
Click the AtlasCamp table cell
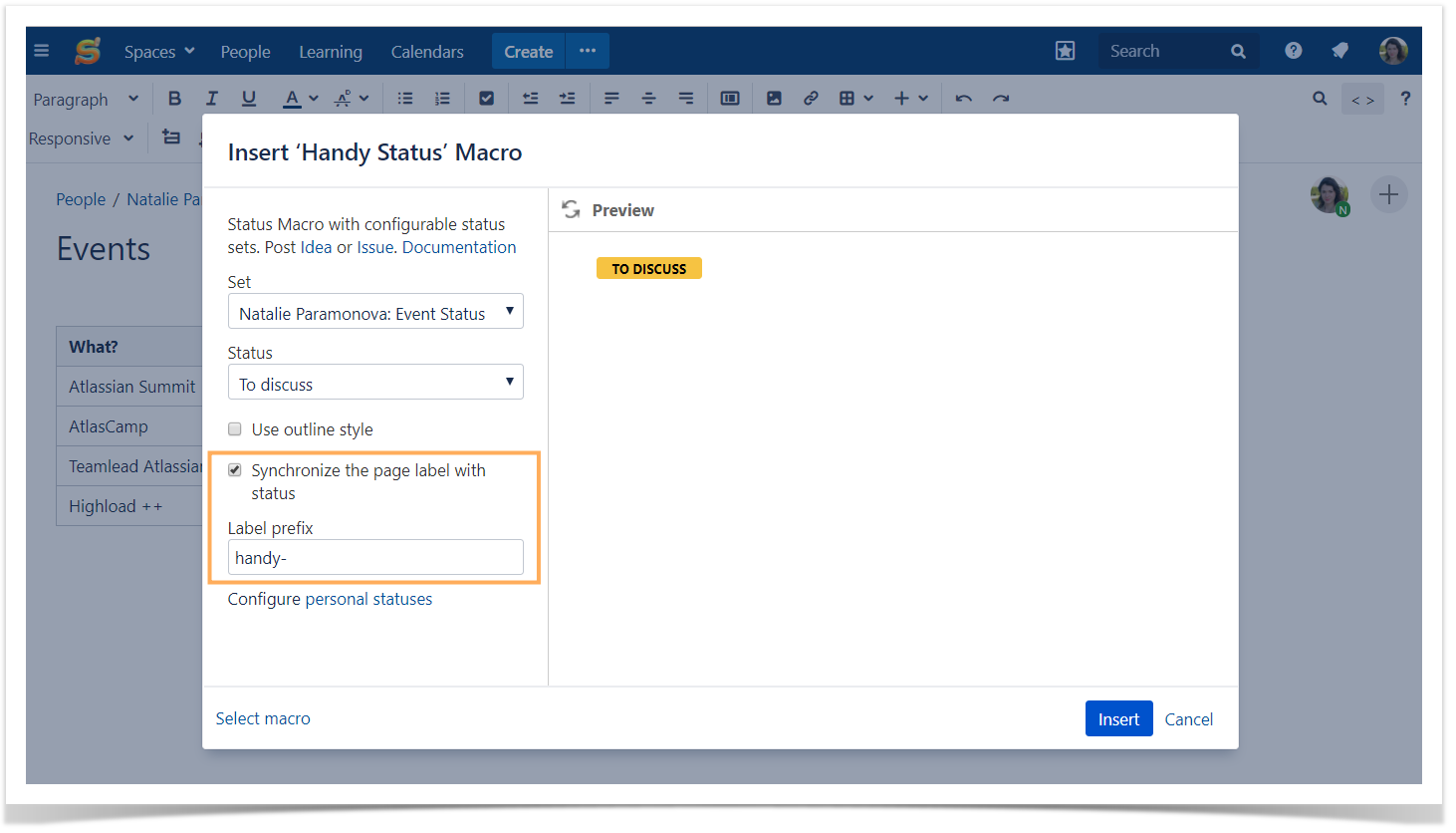(x=129, y=426)
